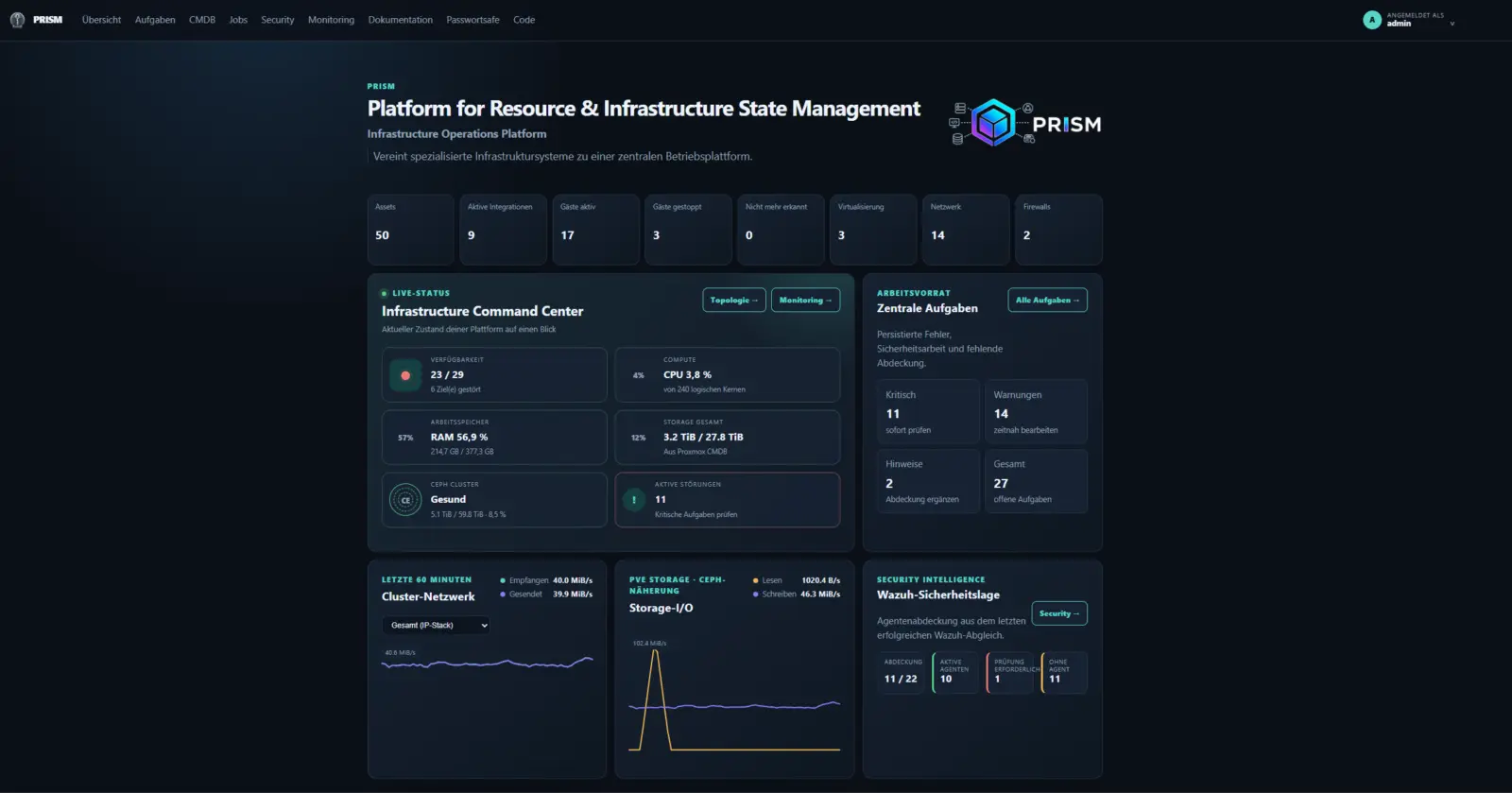Open the Gäste aktiv 17 card
The height and width of the screenshot is (793, 1512).
596,230
